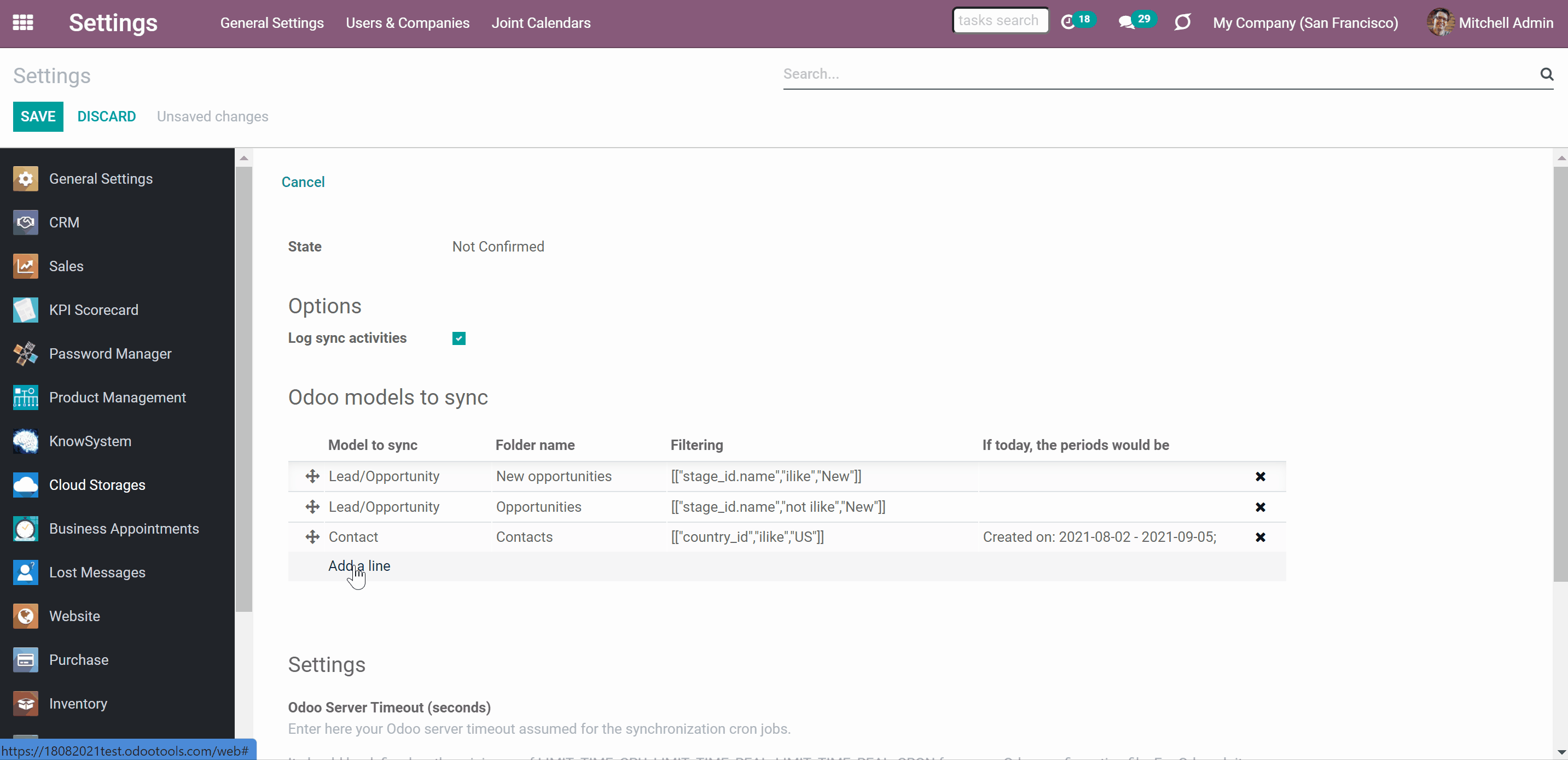Grab the drag handle for Contact row
Viewport: 1568px width, 760px height.
pyautogui.click(x=312, y=537)
